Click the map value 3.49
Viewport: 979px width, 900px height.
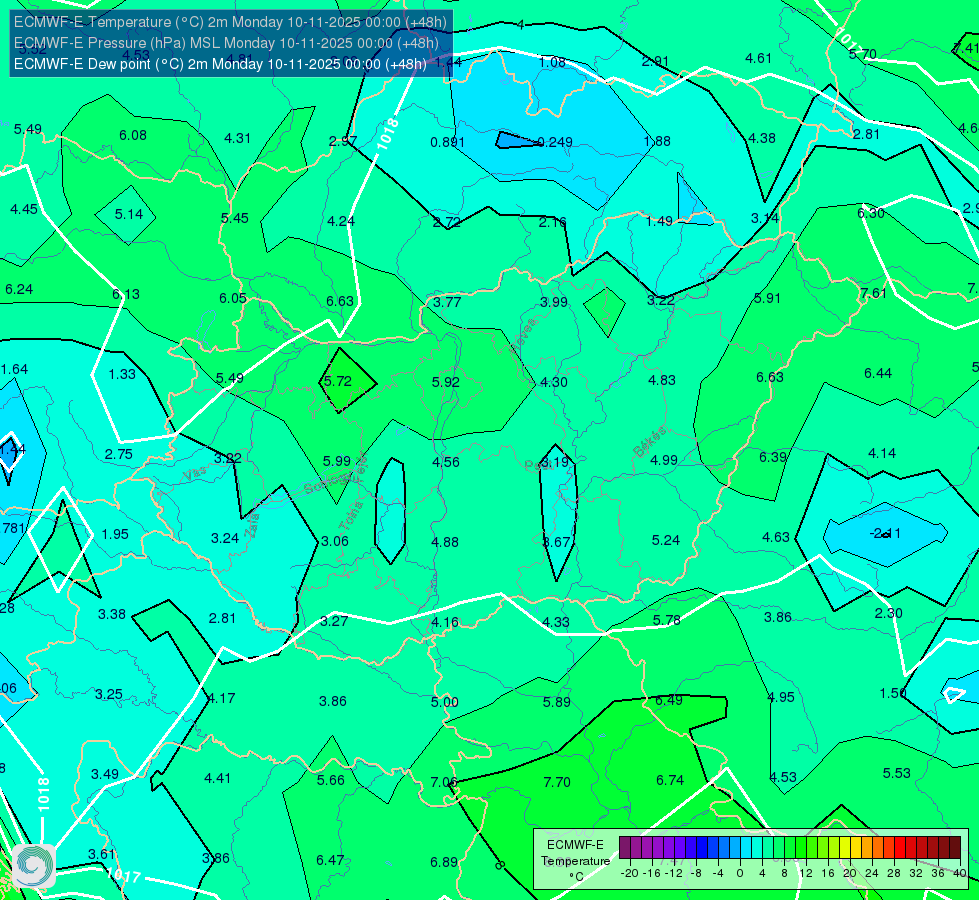click(105, 774)
